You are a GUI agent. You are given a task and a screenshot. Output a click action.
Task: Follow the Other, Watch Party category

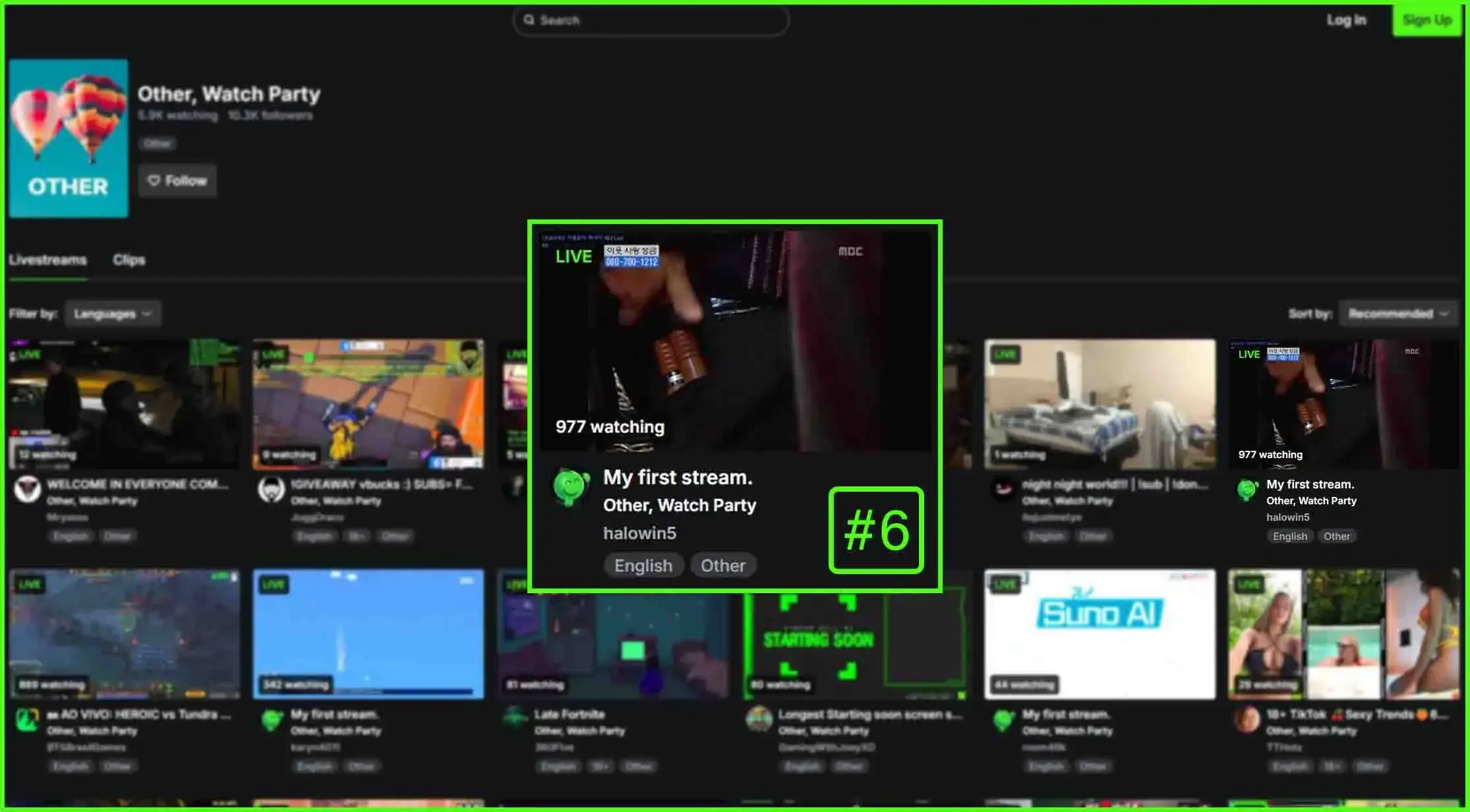[177, 181]
